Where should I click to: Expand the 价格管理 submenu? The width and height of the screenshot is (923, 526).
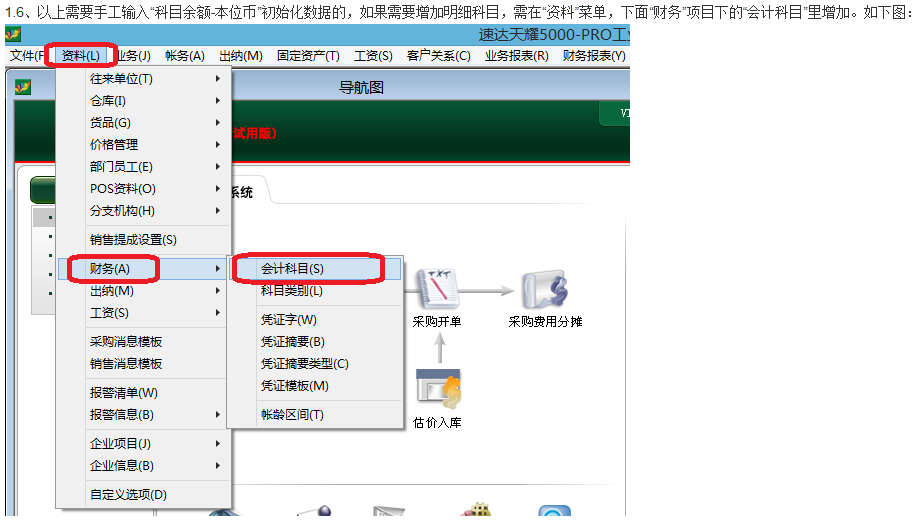point(144,145)
